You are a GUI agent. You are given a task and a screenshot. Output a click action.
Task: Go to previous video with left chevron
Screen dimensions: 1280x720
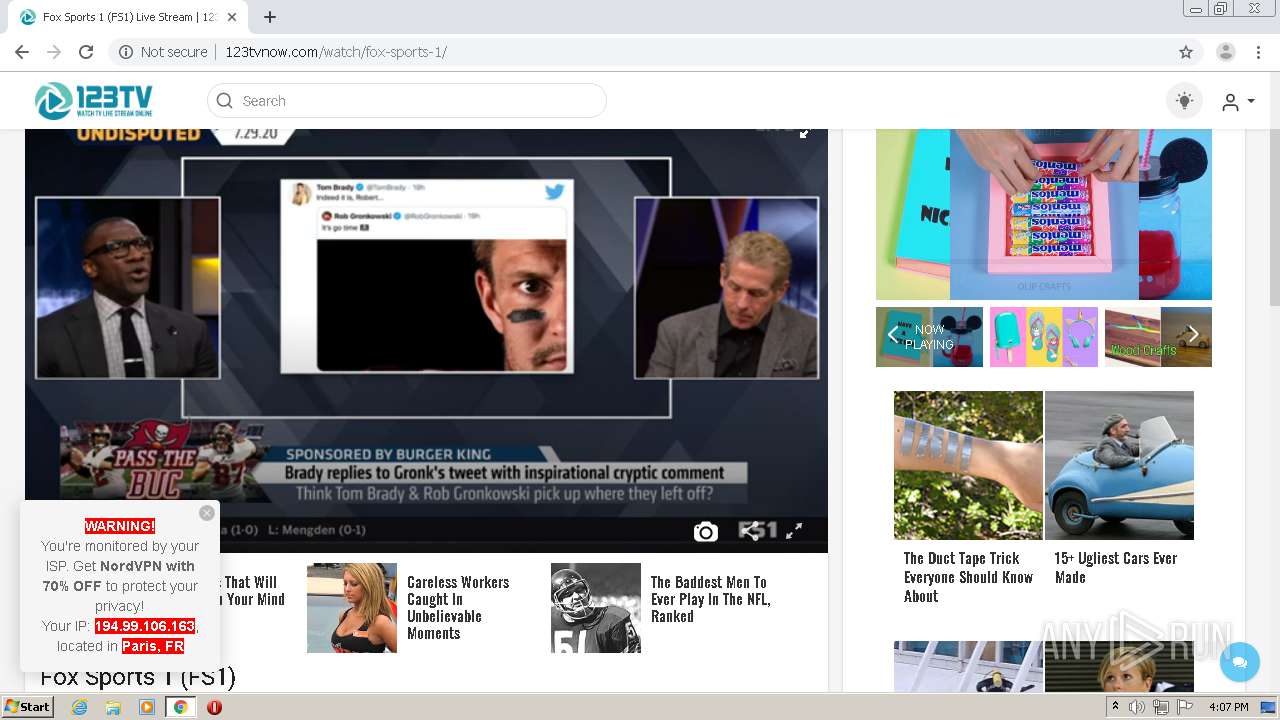893,335
